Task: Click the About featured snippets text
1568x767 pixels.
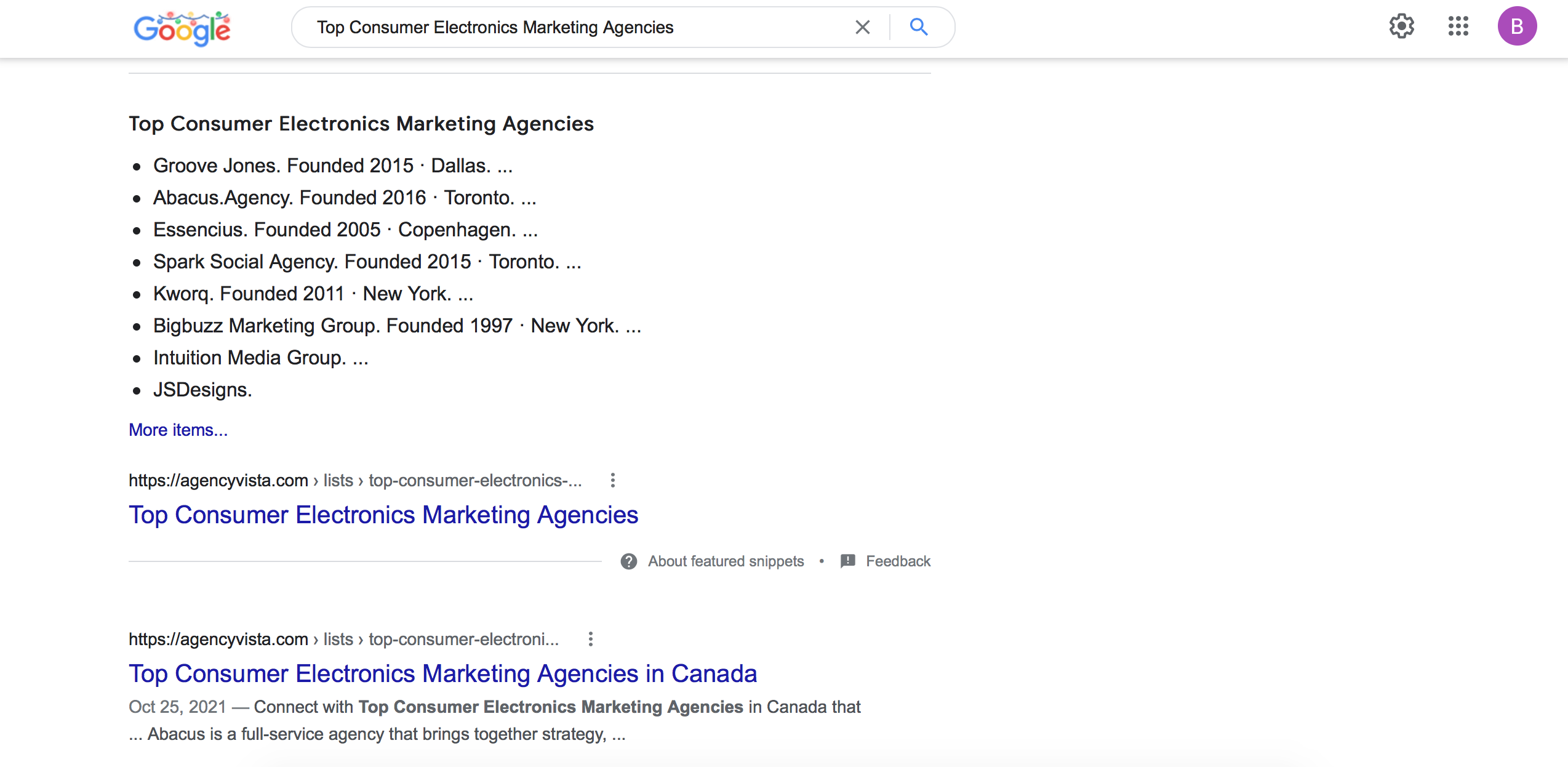Action: (726, 561)
